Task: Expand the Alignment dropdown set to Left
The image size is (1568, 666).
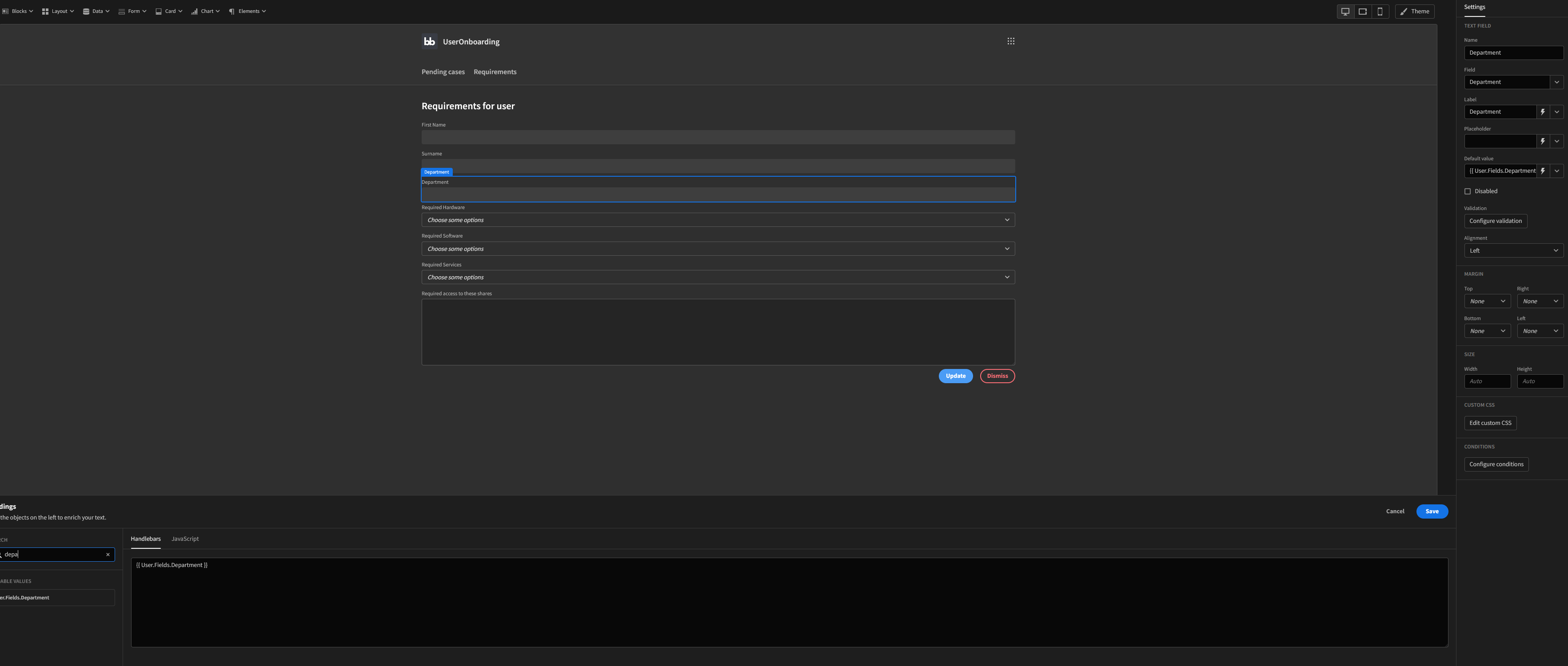Action: click(1513, 250)
